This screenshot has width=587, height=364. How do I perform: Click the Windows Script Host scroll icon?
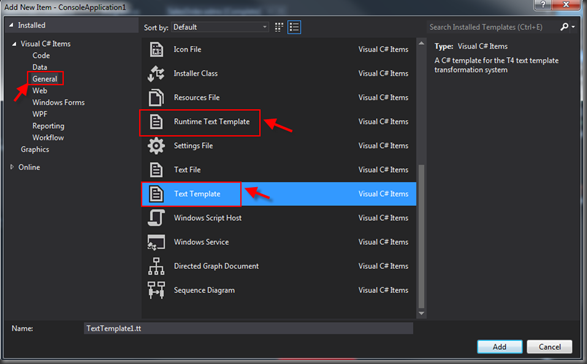coord(156,218)
